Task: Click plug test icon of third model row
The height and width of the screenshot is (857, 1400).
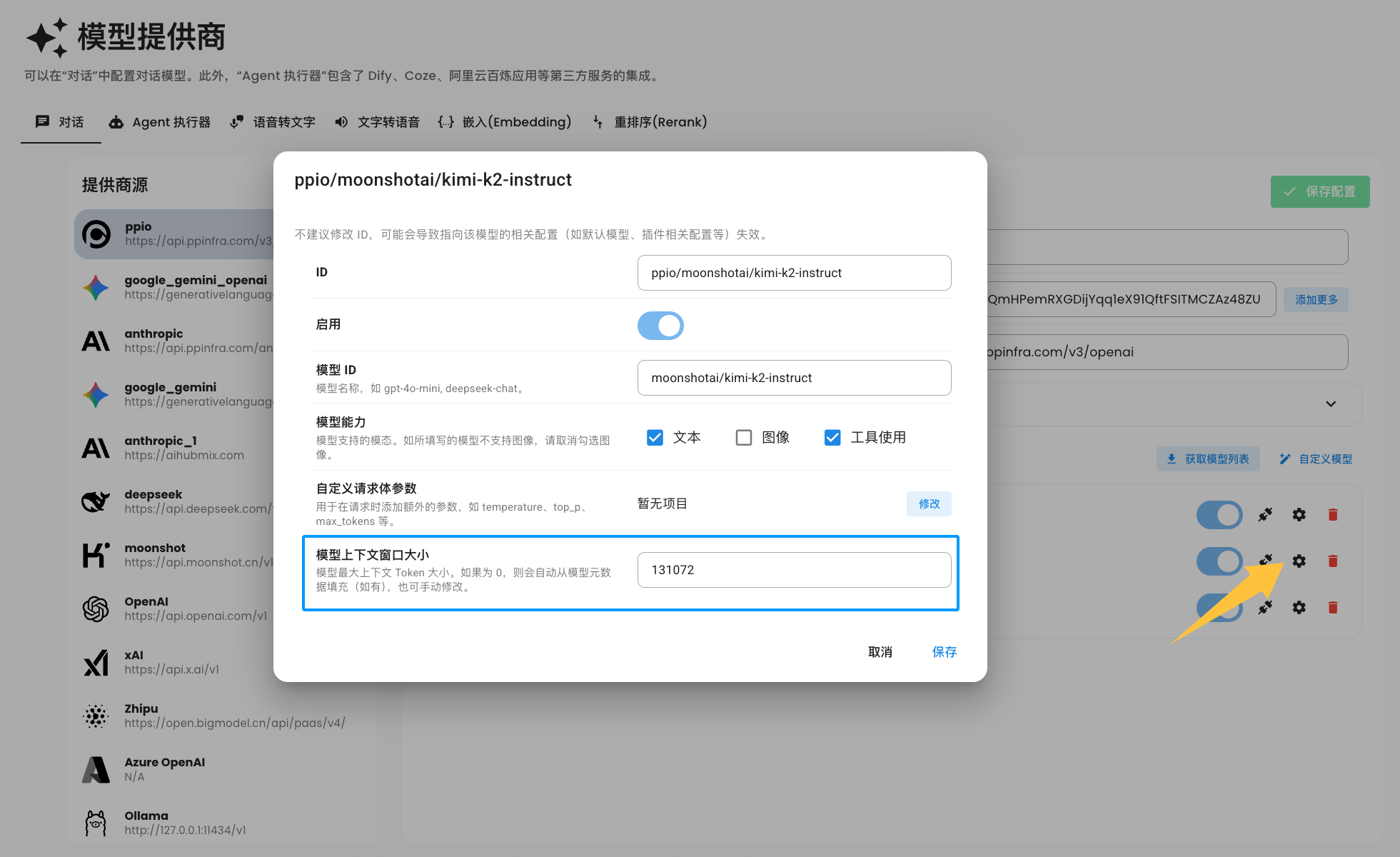Action: coord(1265,608)
